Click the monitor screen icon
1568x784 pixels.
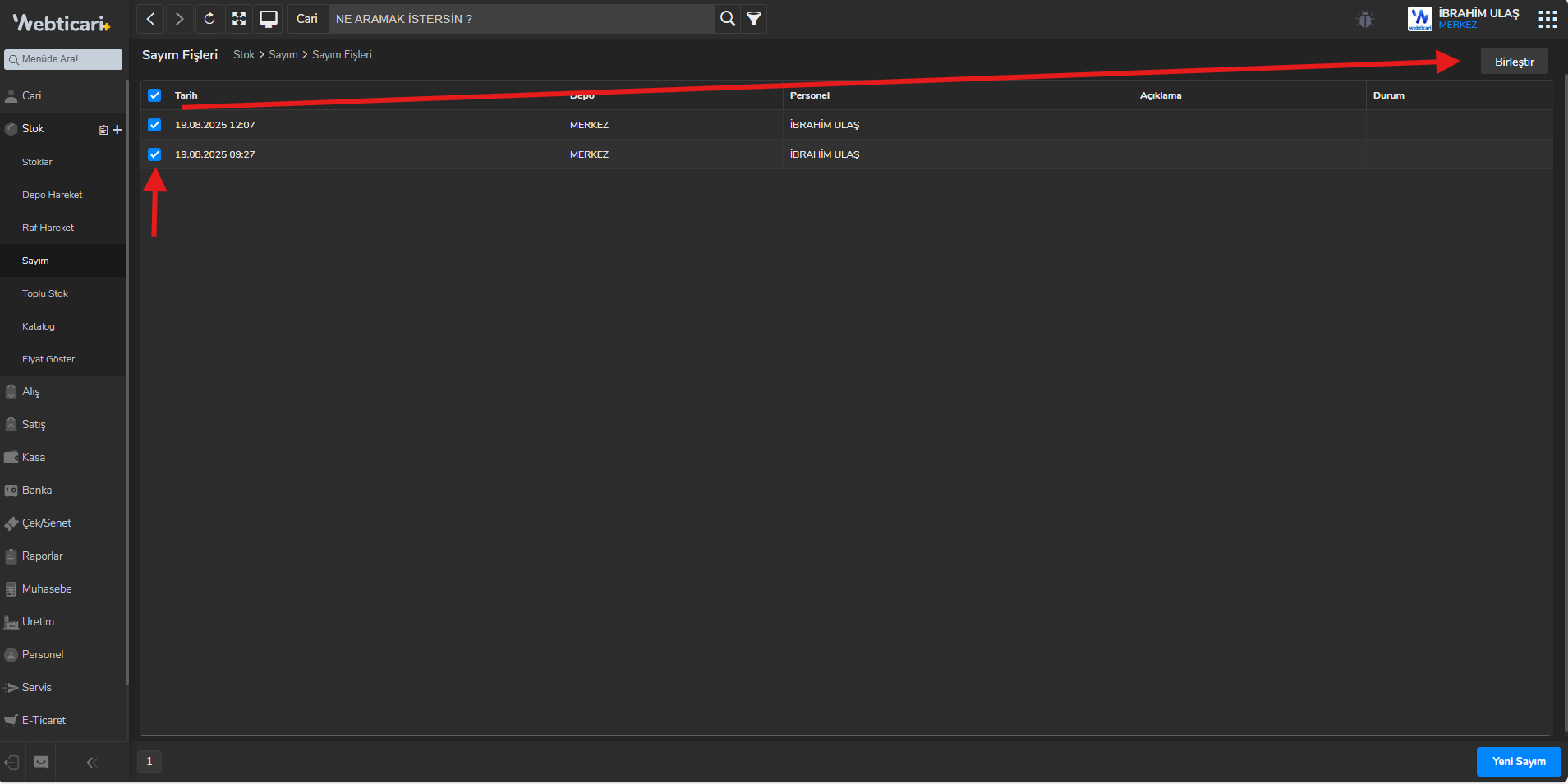coord(269,19)
